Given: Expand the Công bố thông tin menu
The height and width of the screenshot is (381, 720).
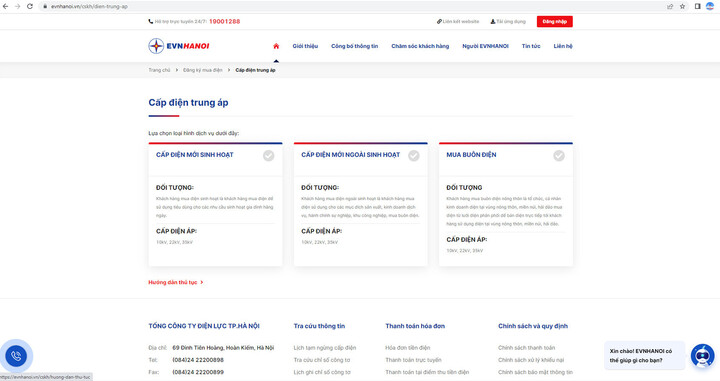Looking at the screenshot, I should tap(354, 46).
